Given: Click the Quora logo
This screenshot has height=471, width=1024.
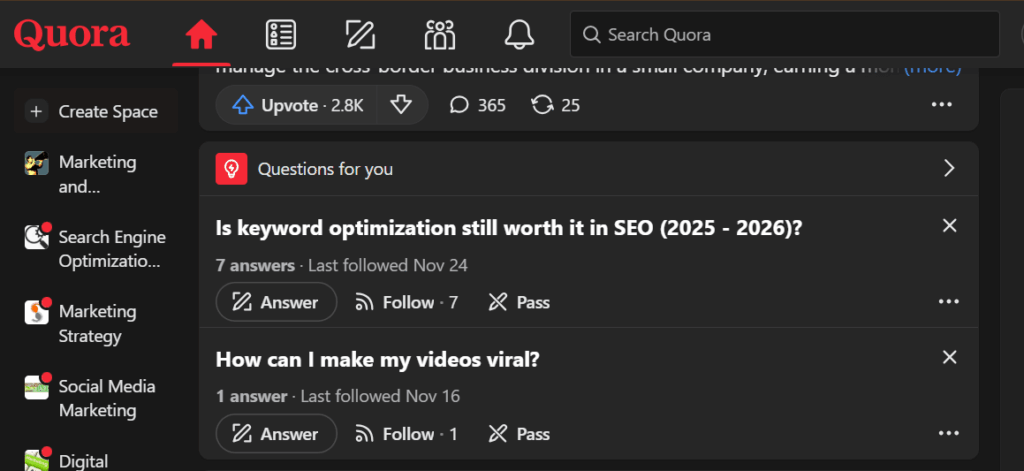Looking at the screenshot, I should tap(72, 35).
